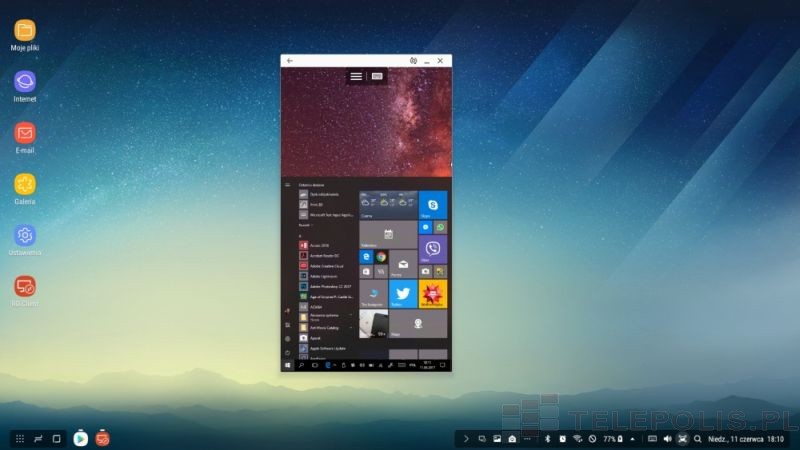Show the keyboard from RD Client connection bar

(x=377, y=76)
